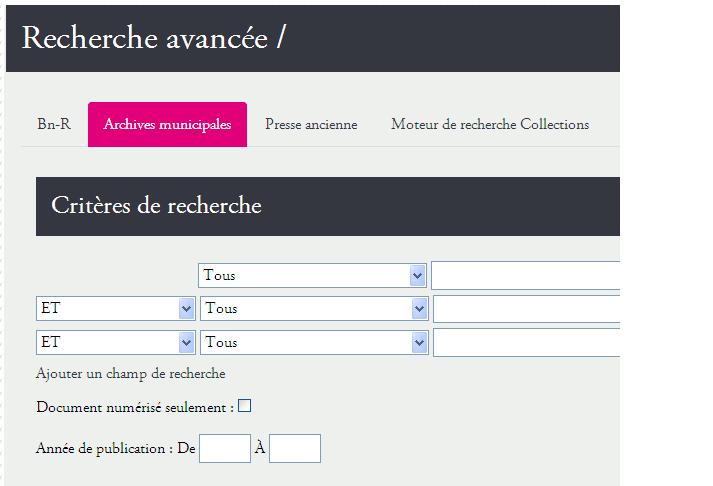Open the Presse ancienne tab

pyautogui.click(x=311, y=124)
